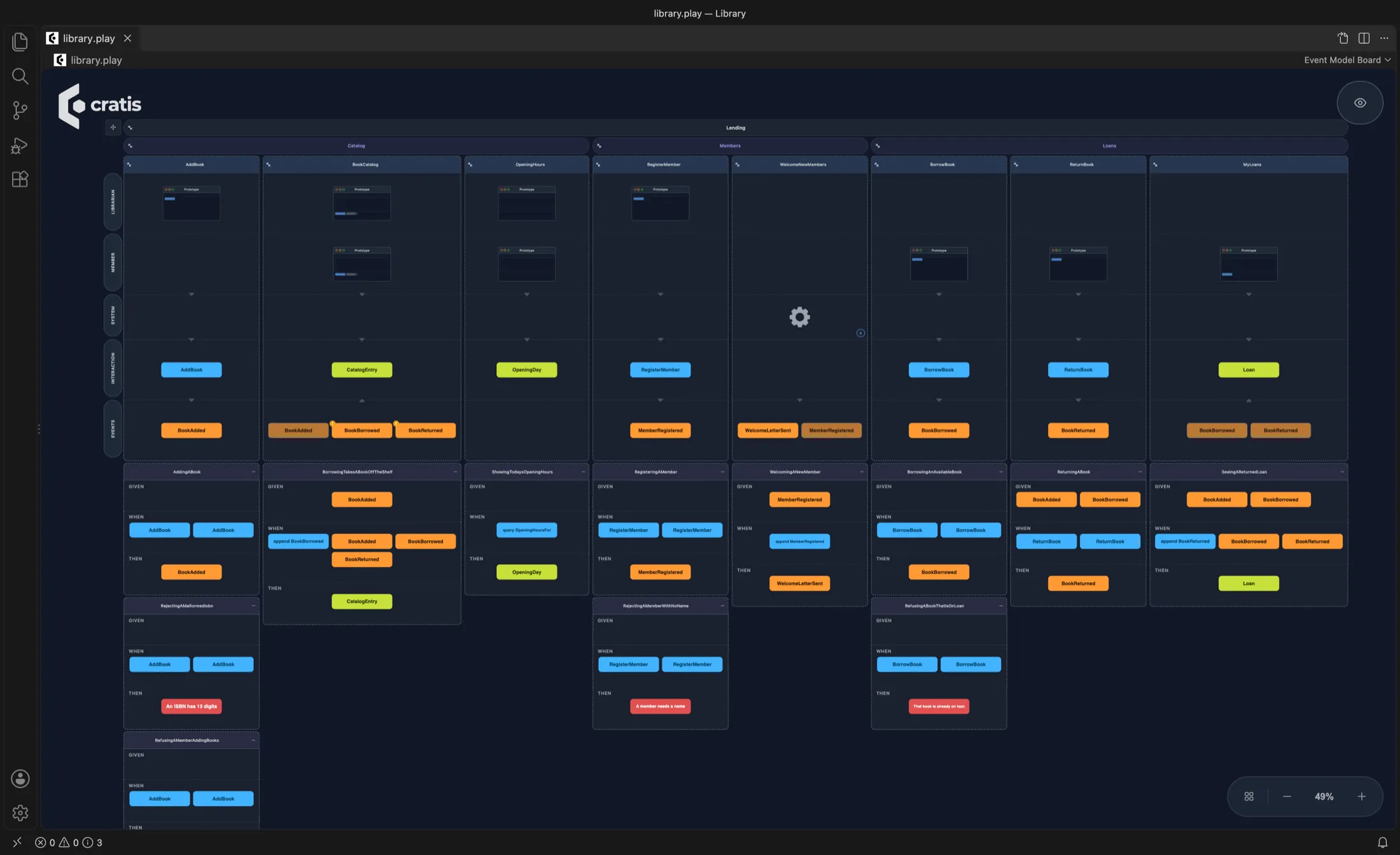The height and width of the screenshot is (855, 1400).
Task: Open the Explorer view in activity bar
Action: pos(20,41)
